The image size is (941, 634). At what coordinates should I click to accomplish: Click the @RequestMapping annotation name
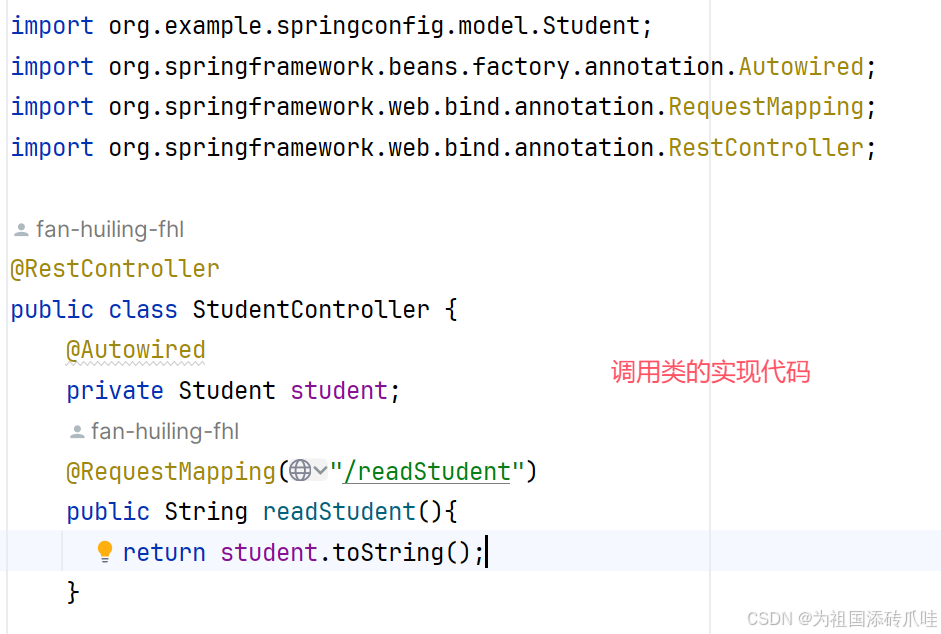point(171,472)
